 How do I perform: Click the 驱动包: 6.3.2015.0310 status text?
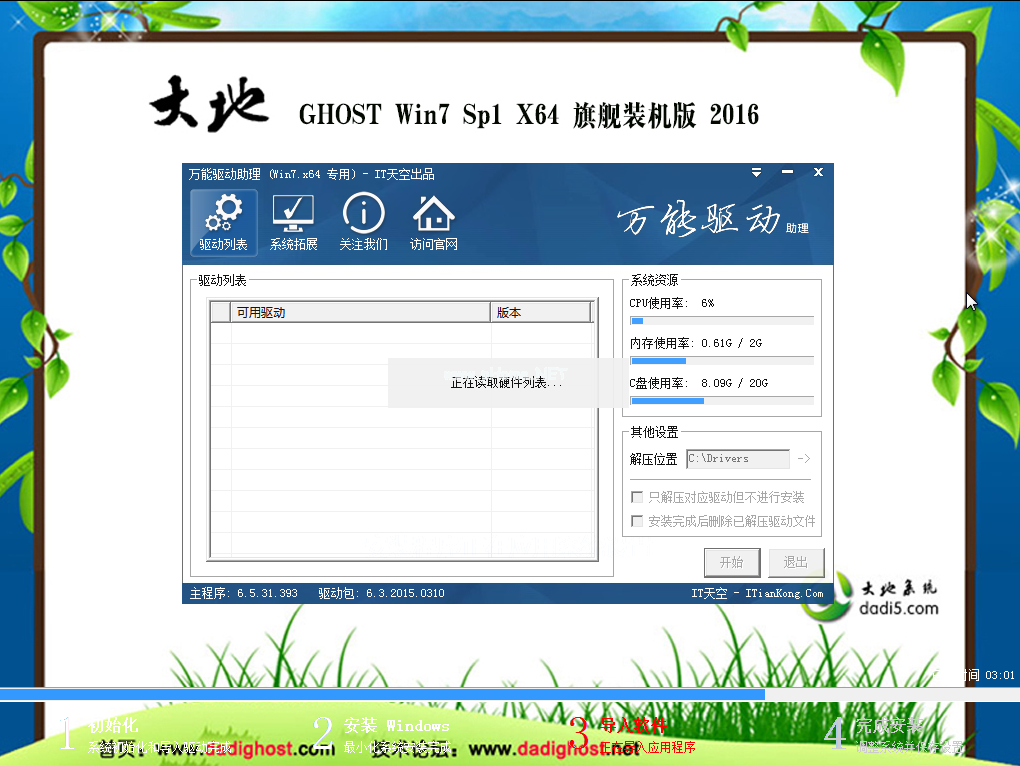[x=382, y=594]
